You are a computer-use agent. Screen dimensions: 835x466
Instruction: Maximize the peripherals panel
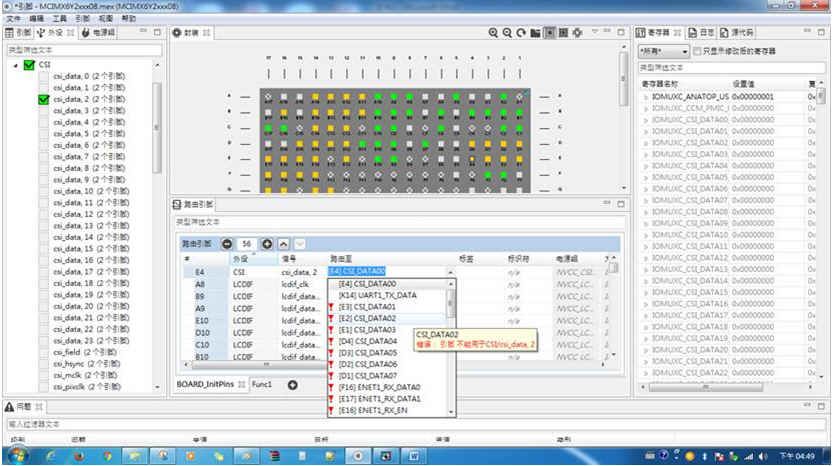tap(157, 32)
